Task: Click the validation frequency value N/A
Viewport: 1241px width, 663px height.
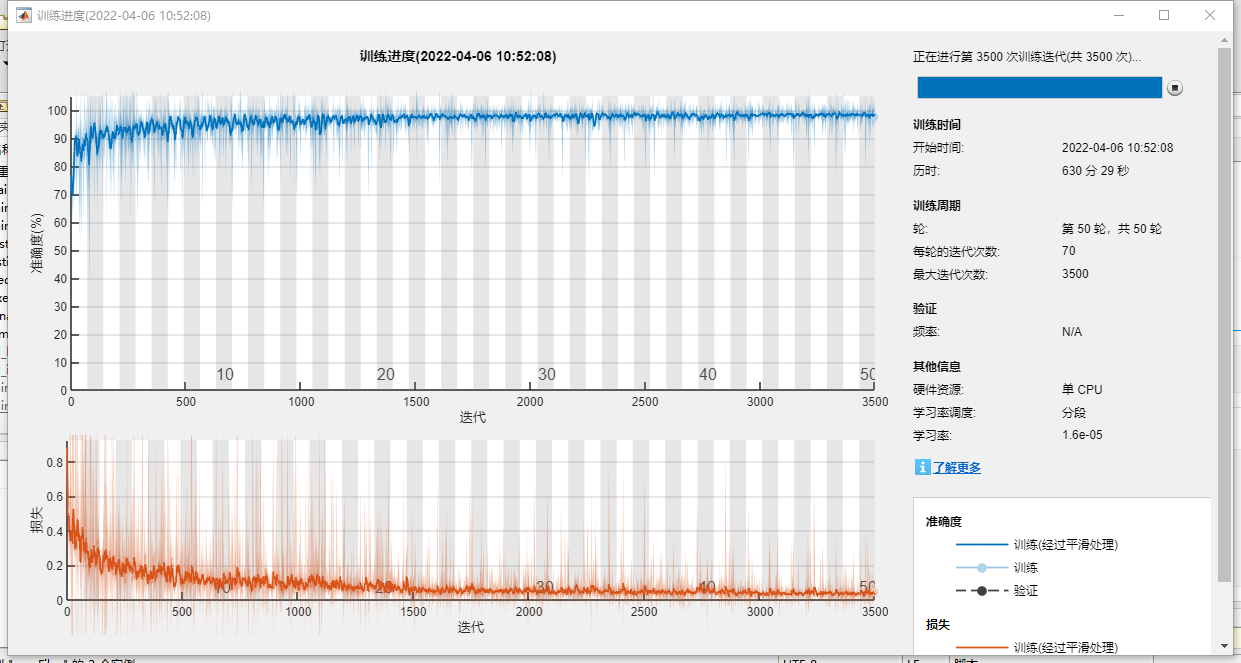Action: (x=1072, y=332)
